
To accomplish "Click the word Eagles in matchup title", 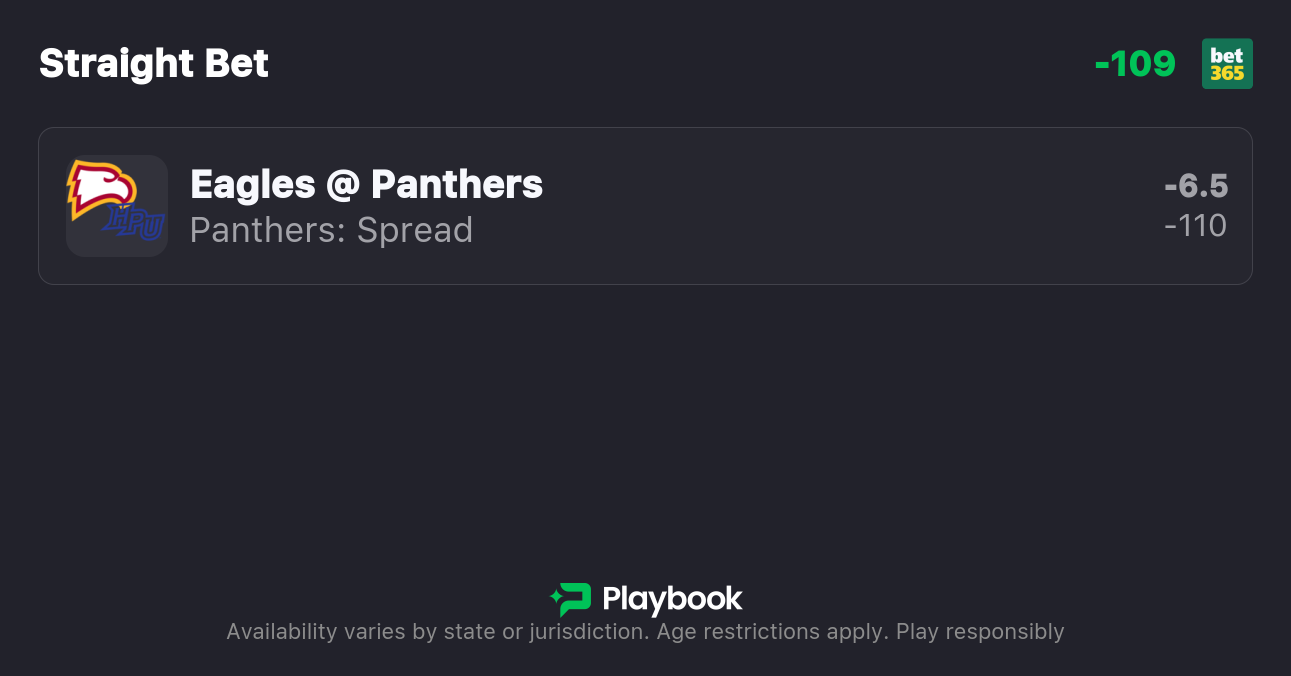I will click(x=252, y=184).
